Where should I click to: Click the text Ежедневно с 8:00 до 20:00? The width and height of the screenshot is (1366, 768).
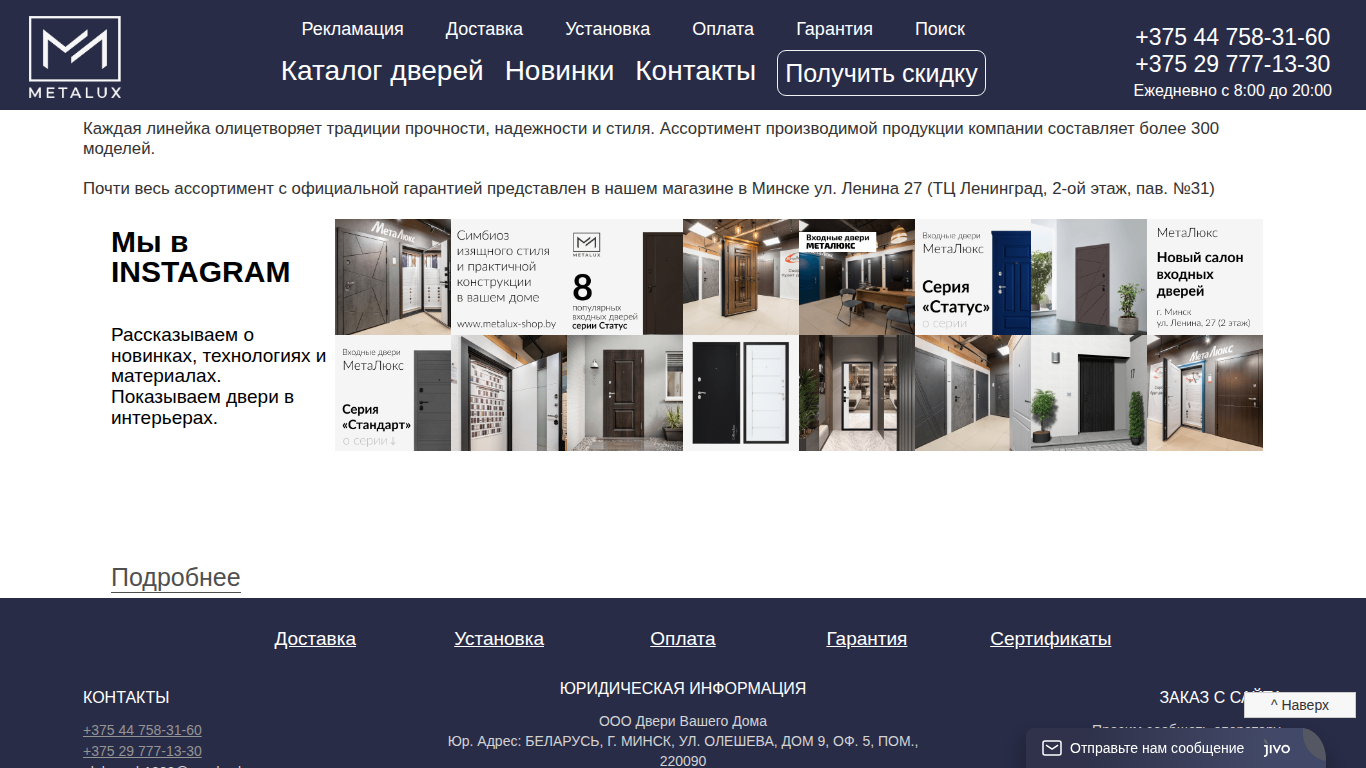coord(1232,90)
